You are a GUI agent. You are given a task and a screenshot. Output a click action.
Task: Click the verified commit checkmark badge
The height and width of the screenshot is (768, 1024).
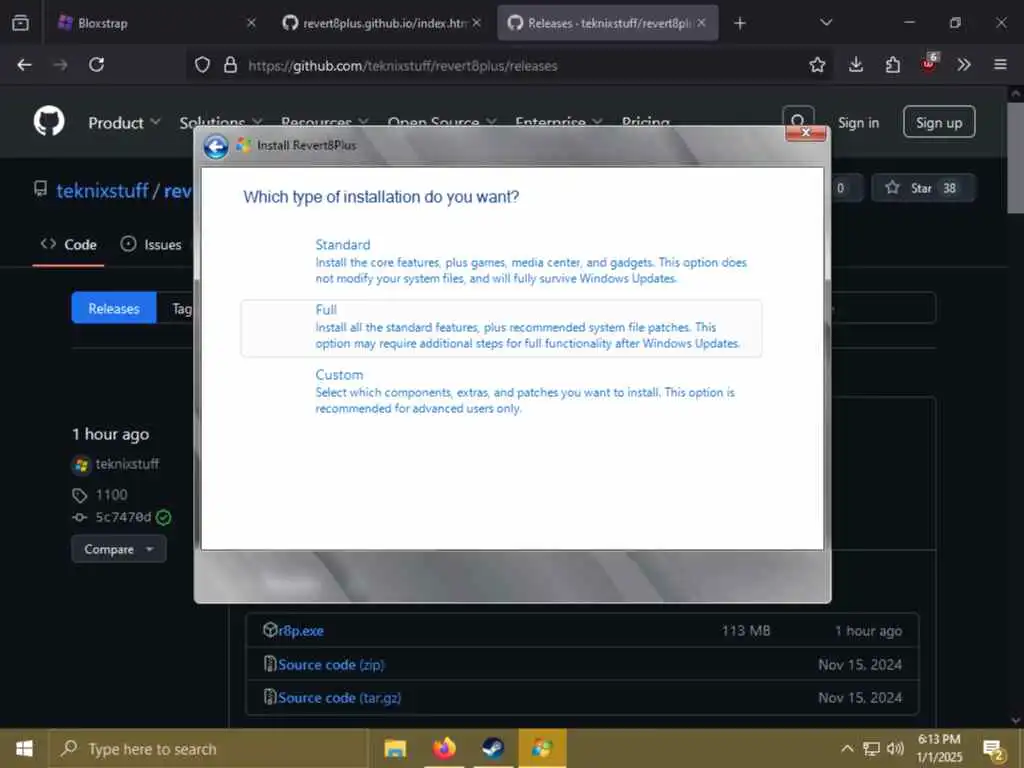[x=164, y=518]
